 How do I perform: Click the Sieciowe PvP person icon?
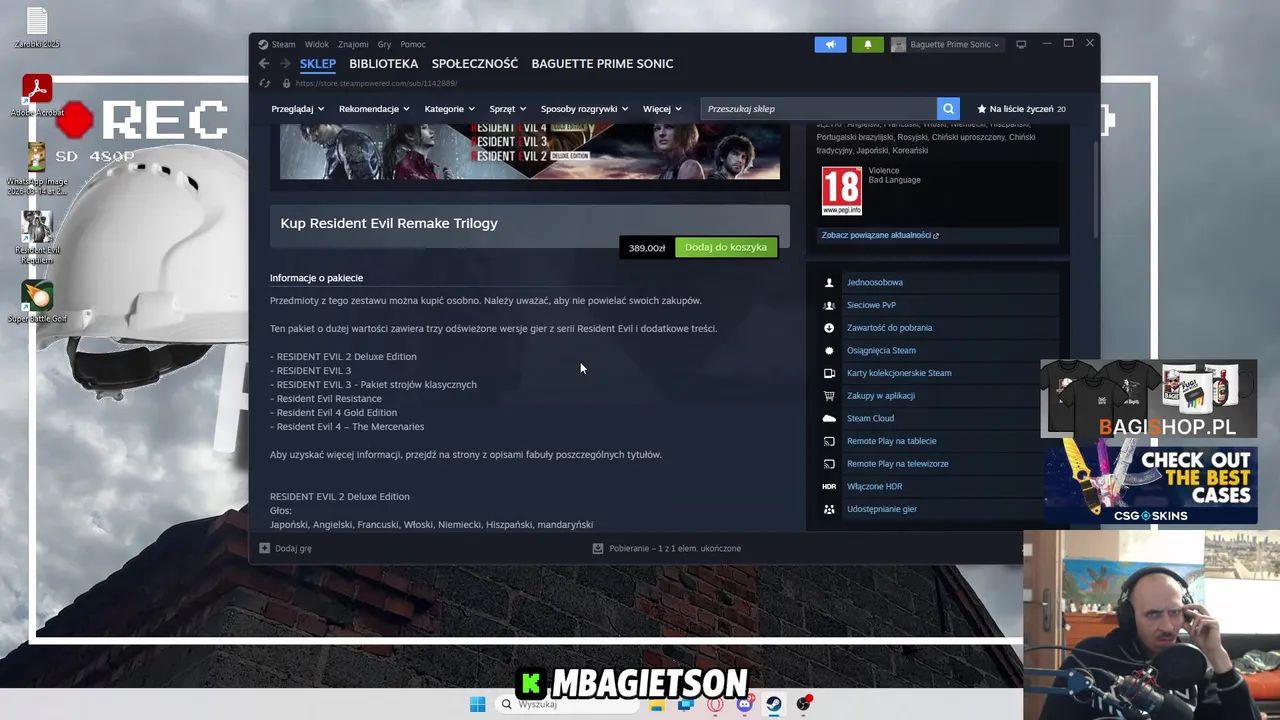pyautogui.click(x=829, y=305)
